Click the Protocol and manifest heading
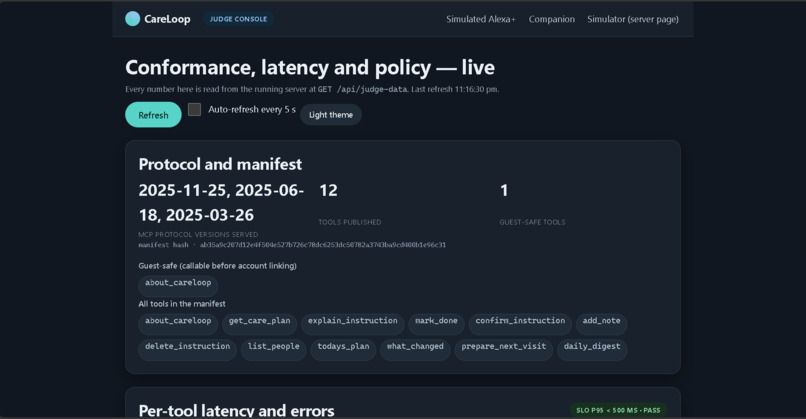The width and height of the screenshot is (806, 419). coord(220,164)
